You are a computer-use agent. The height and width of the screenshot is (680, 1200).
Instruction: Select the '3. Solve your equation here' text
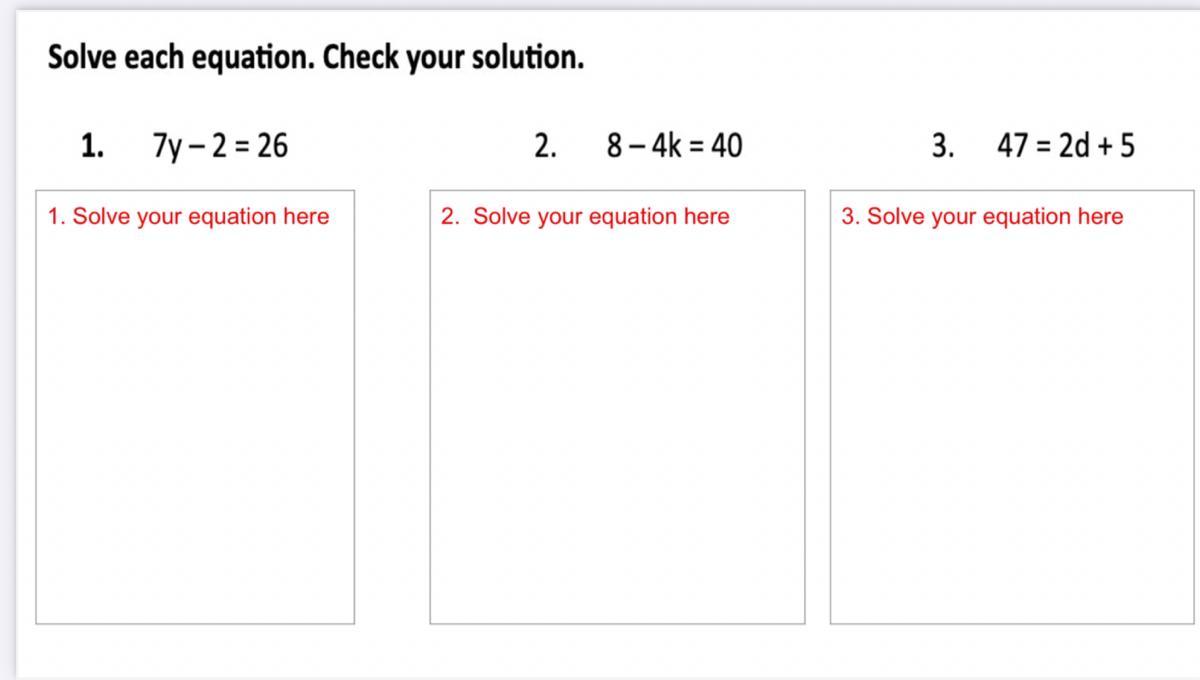point(982,216)
